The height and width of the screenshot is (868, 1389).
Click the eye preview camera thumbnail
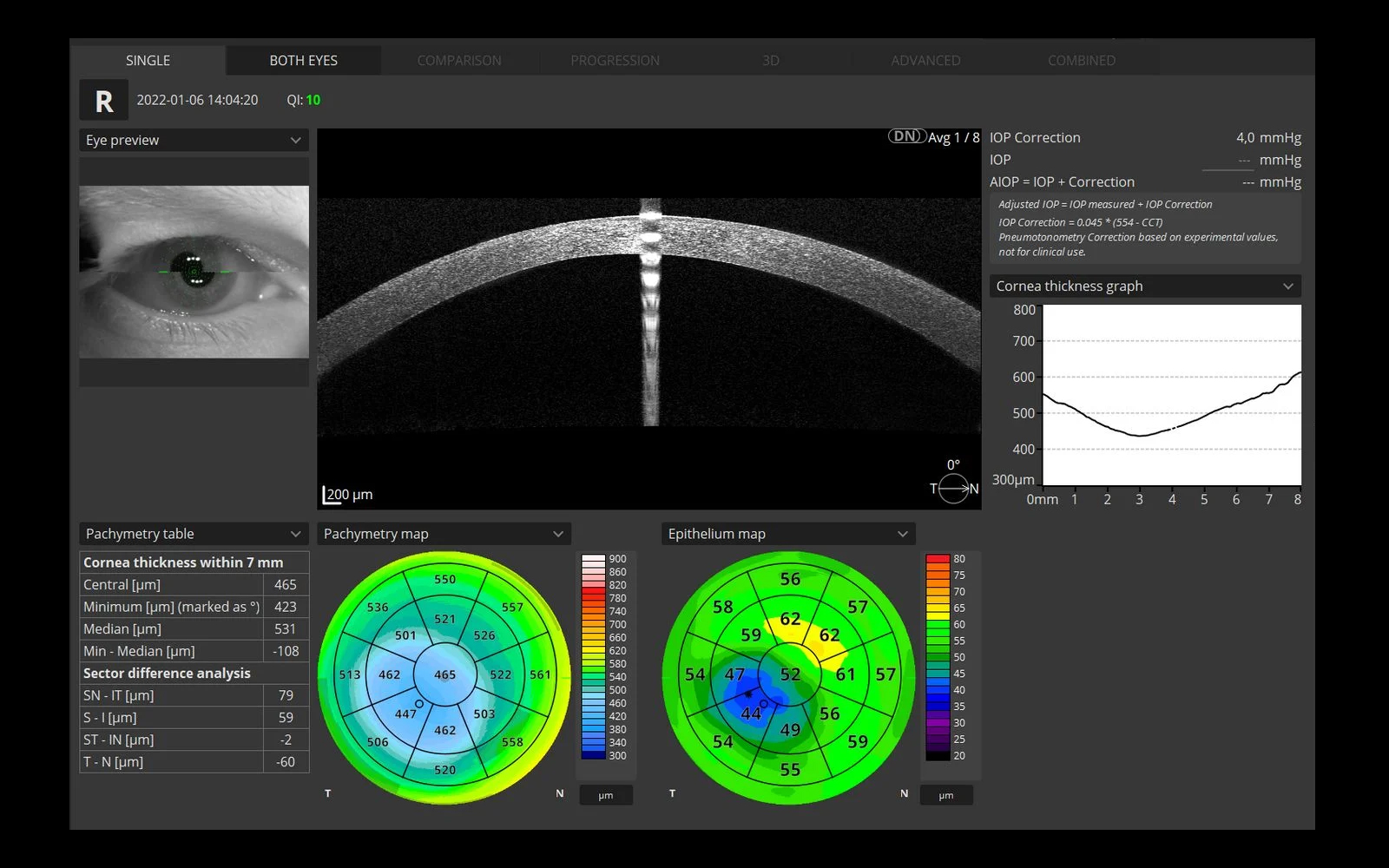(194, 272)
